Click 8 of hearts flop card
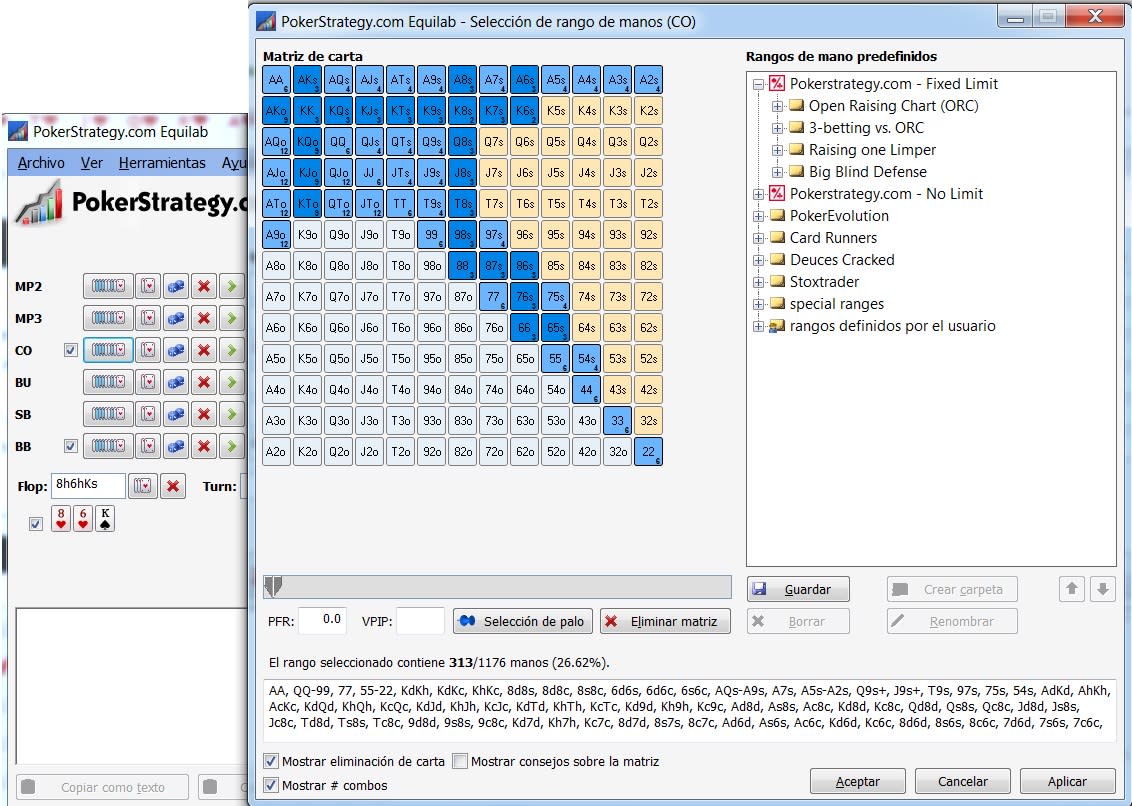This screenshot has height=806, width=1132. pos(61,519)
